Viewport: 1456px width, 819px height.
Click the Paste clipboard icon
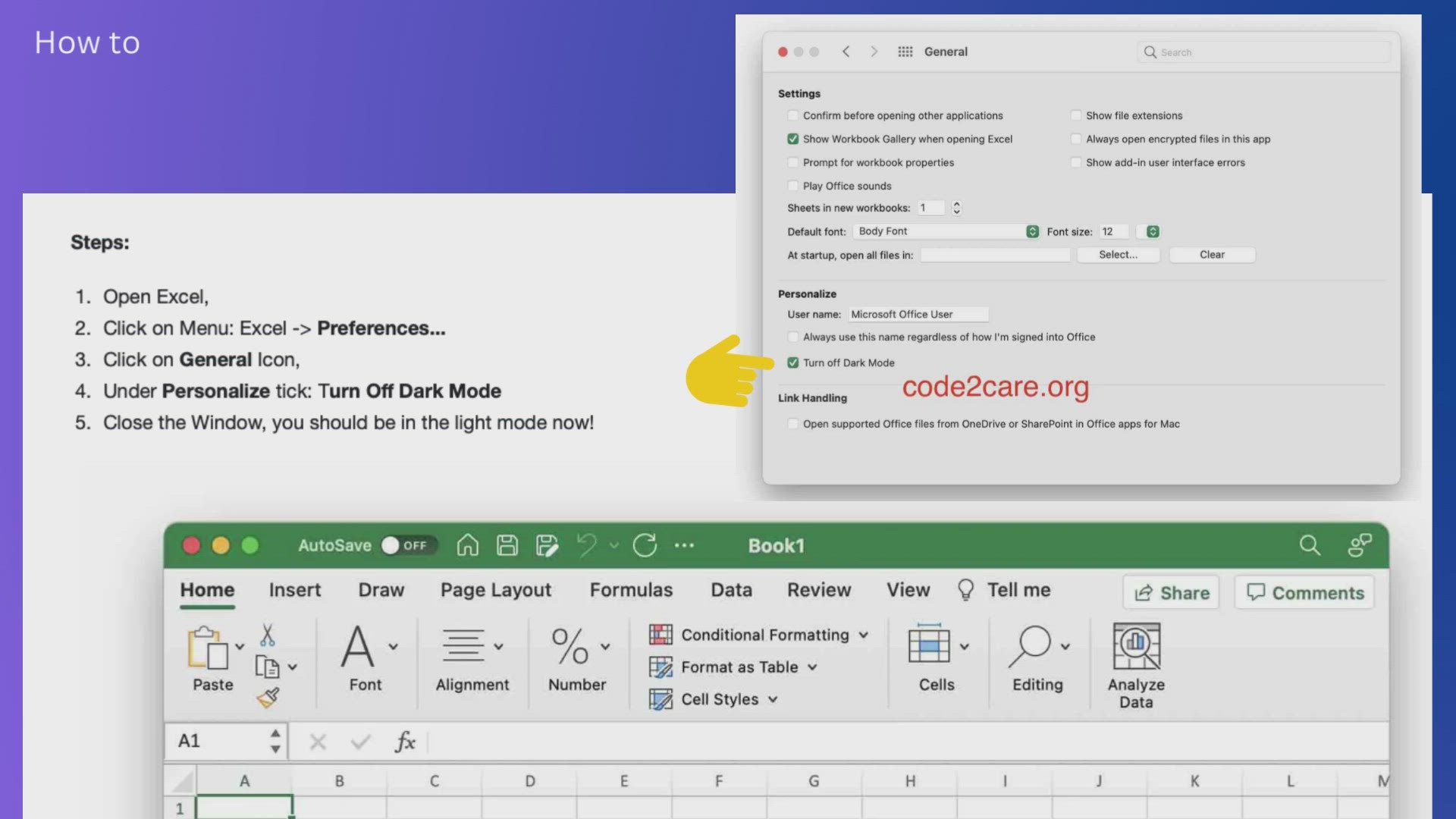click(207, 648)
